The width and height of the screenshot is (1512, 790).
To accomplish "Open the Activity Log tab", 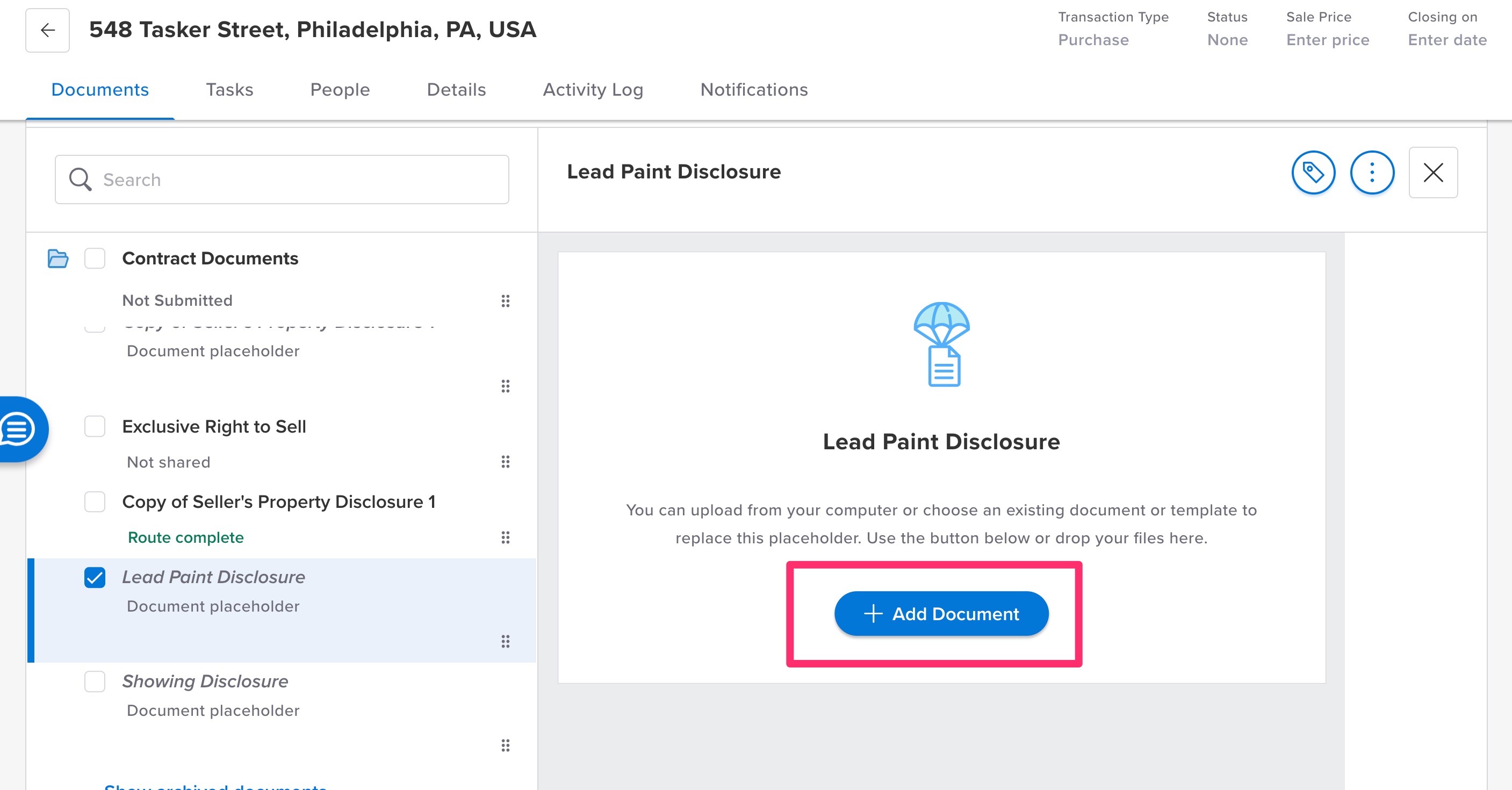I will (x=593, y=90).
